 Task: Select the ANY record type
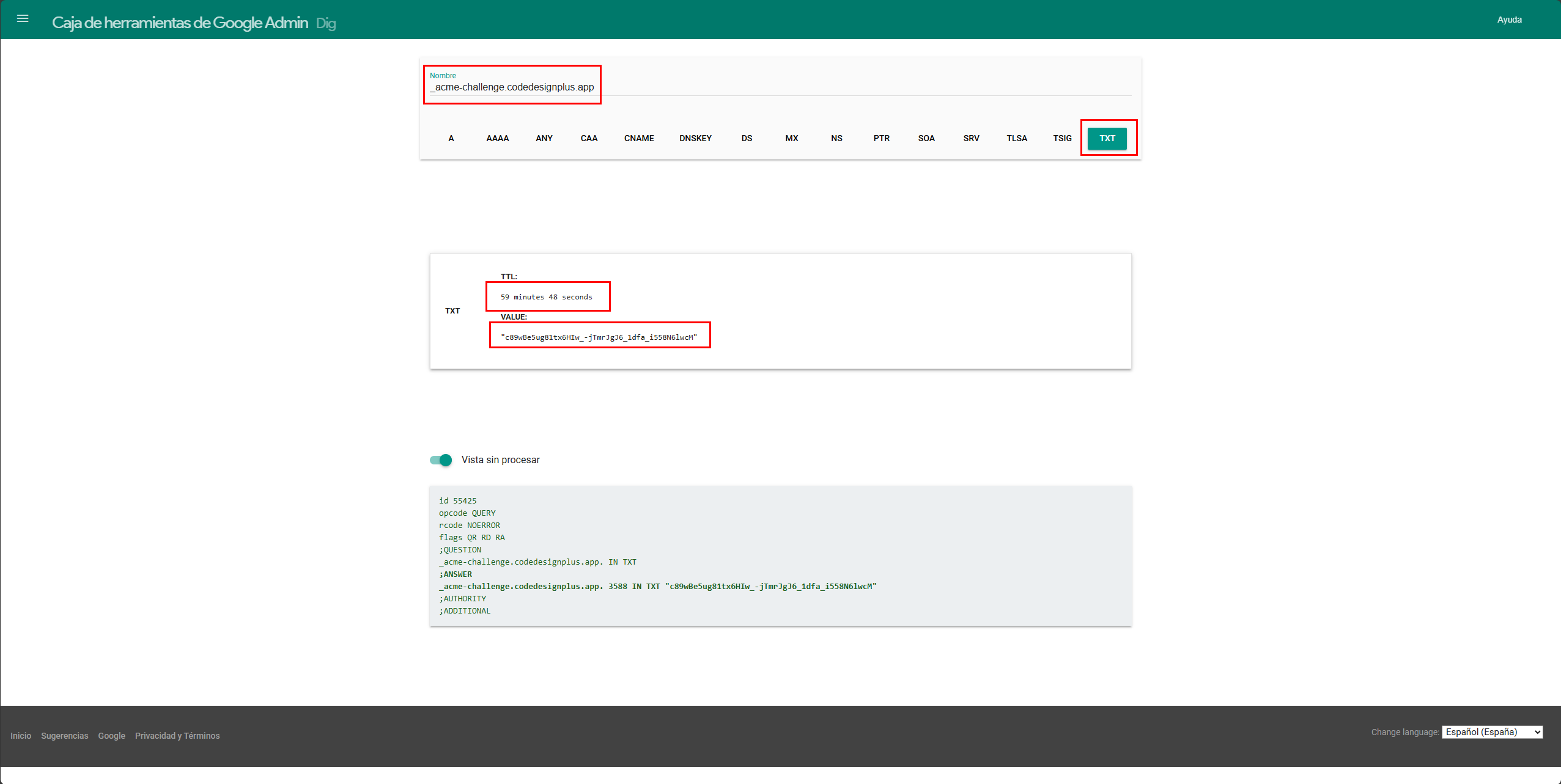coord(544,138)
